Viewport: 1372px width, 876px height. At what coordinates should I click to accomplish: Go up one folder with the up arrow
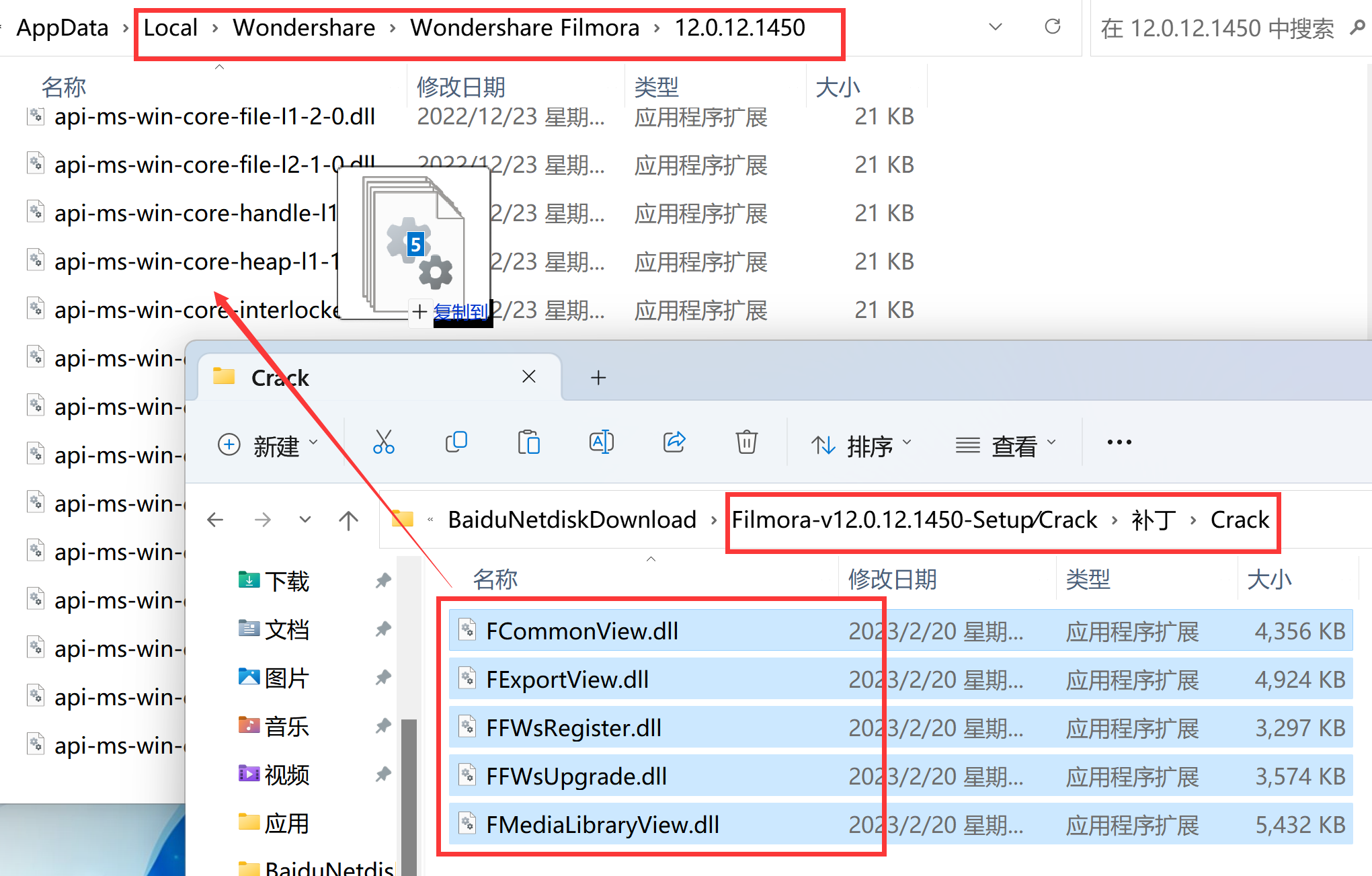(x=348, y=520)
